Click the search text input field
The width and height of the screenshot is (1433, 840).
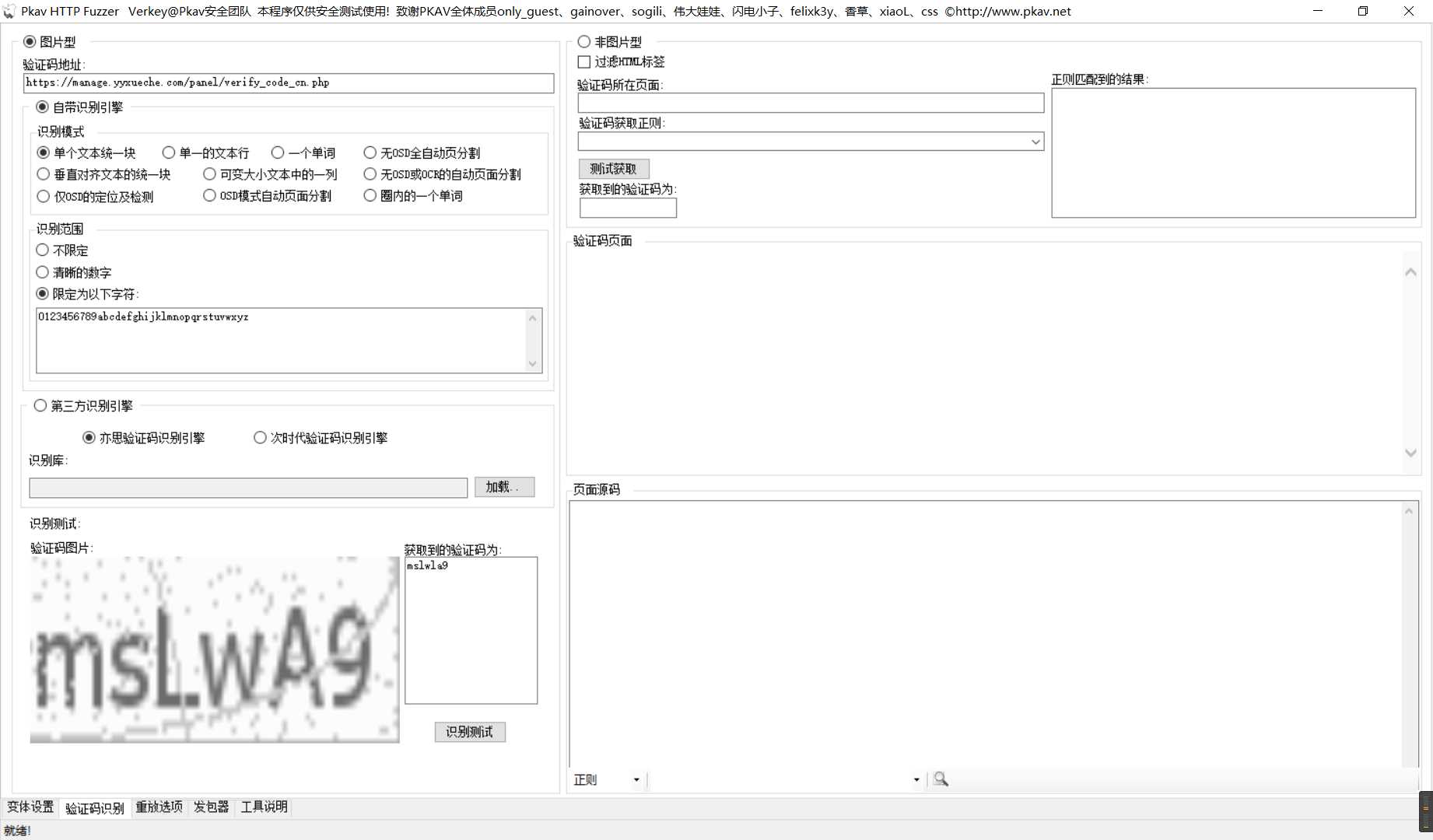tap(779, 779)
